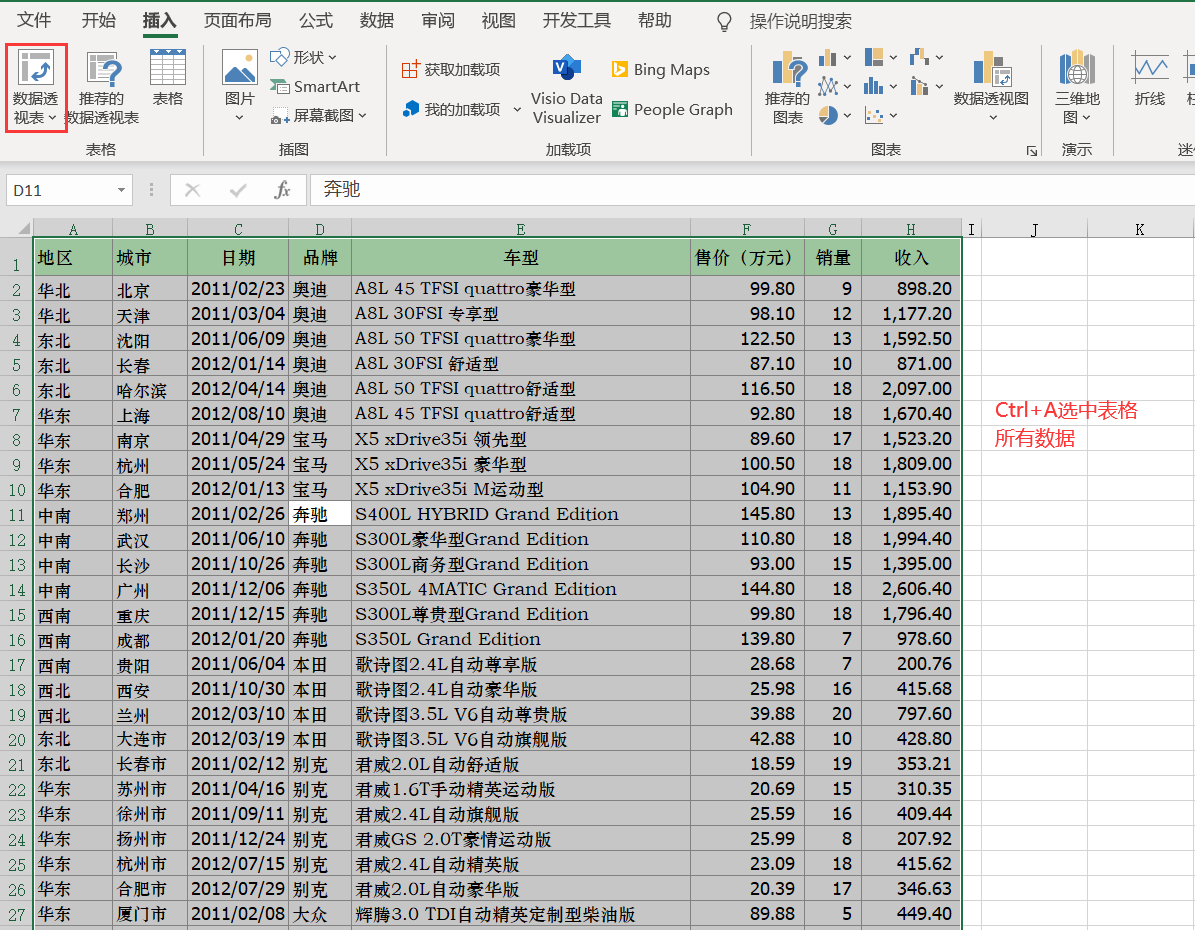Expand the 图片 dropdown arrow
The height and width of the screenshot is (930, 1195).
(x=239, y=117)
